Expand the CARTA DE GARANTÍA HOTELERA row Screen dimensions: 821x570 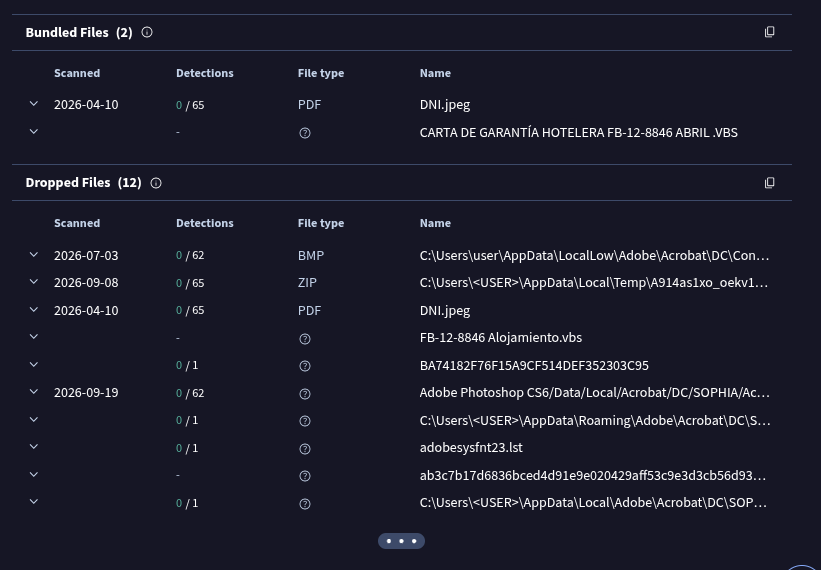pos(34,131)
